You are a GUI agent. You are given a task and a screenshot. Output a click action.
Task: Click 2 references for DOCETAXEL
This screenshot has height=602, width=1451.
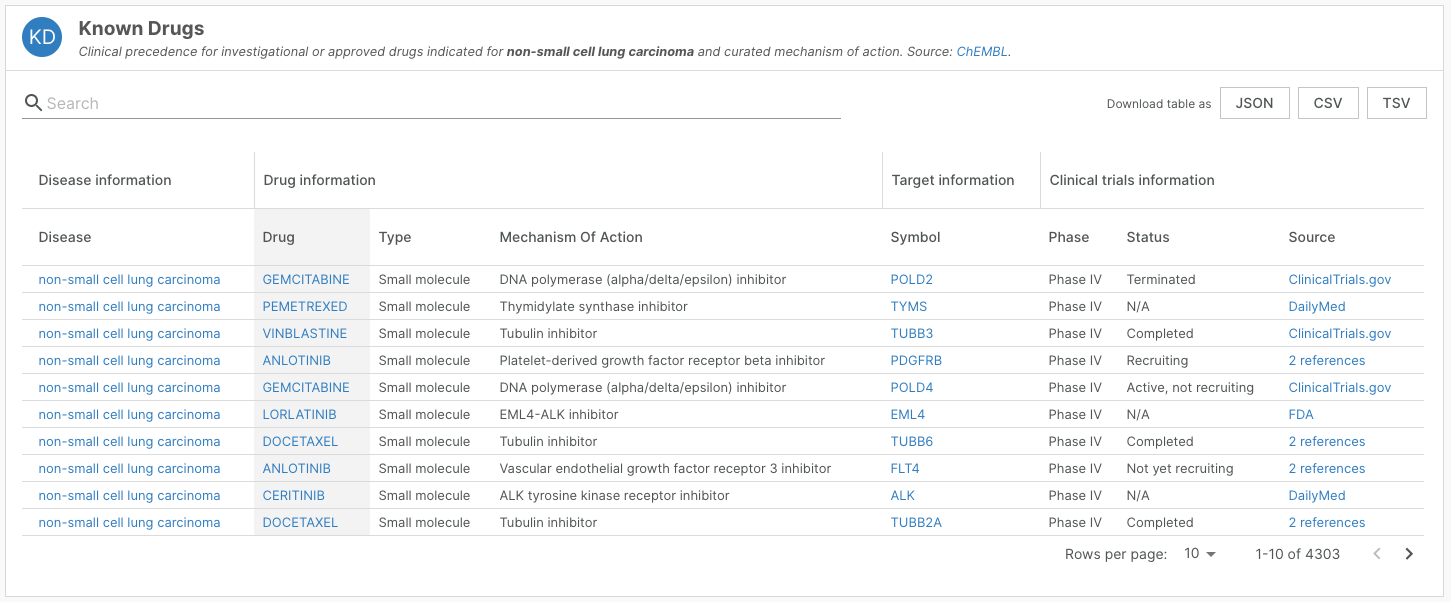point(1327,441)
